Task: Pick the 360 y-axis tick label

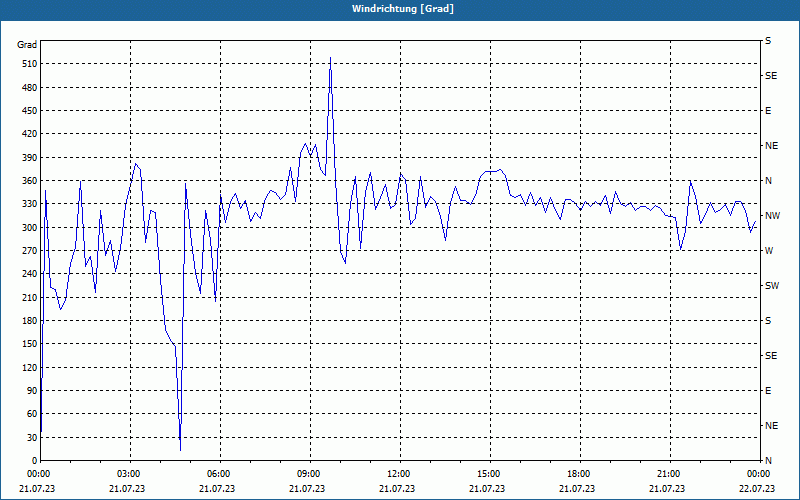Action: point(30,181)
